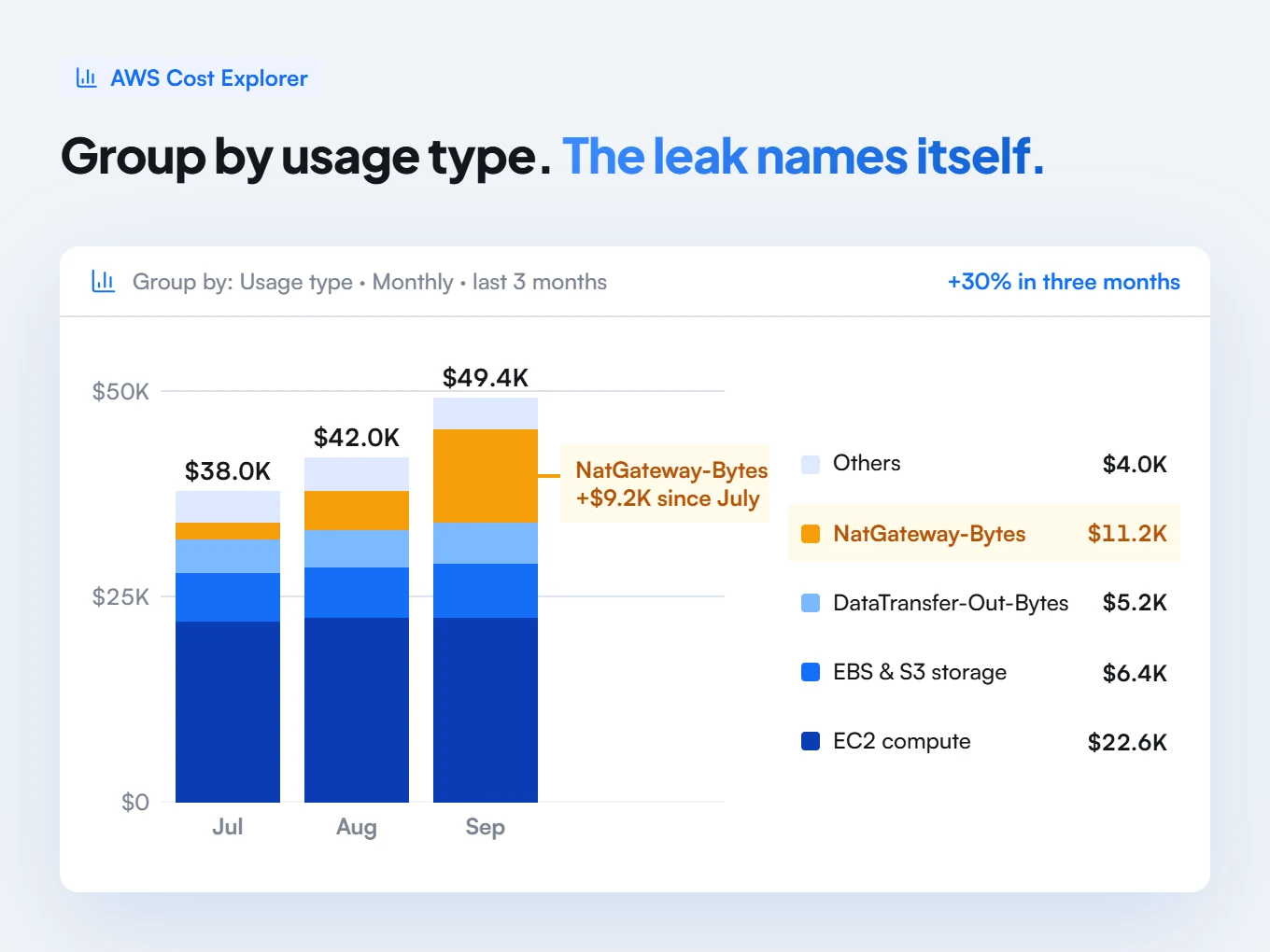Click the EBS & S3 storage legend swatch
Viewport: 1270px width, 952px height.
point(811,672)
